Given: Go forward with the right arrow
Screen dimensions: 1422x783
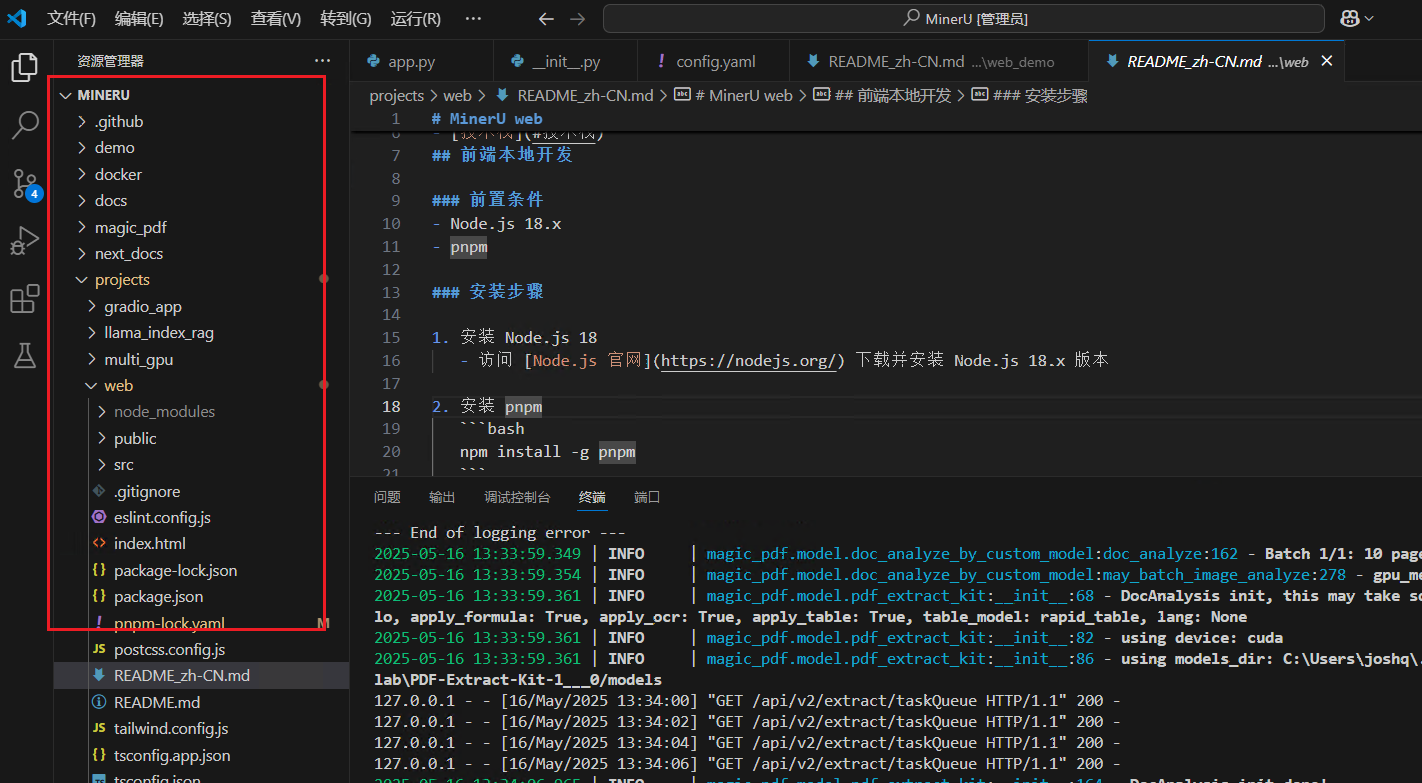Looking at the screenshot, I should pos(577,18).
